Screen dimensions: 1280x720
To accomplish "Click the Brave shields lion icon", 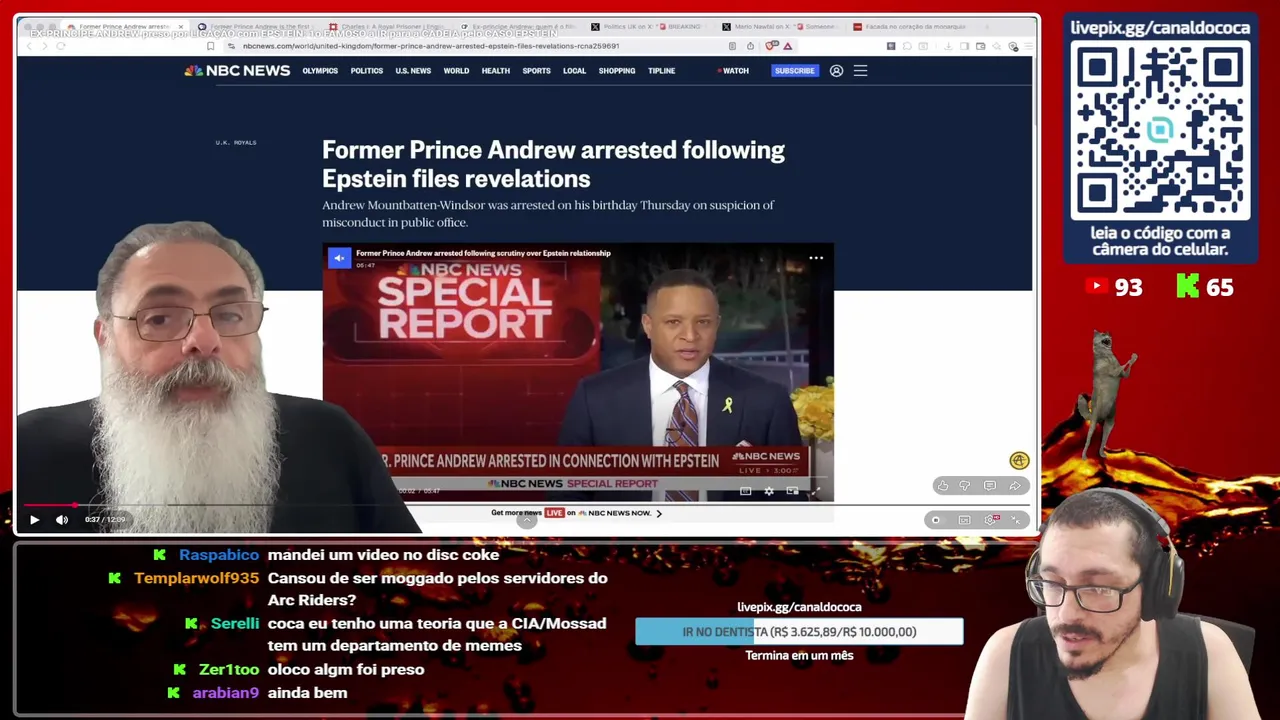I will (x=770, y=46).
